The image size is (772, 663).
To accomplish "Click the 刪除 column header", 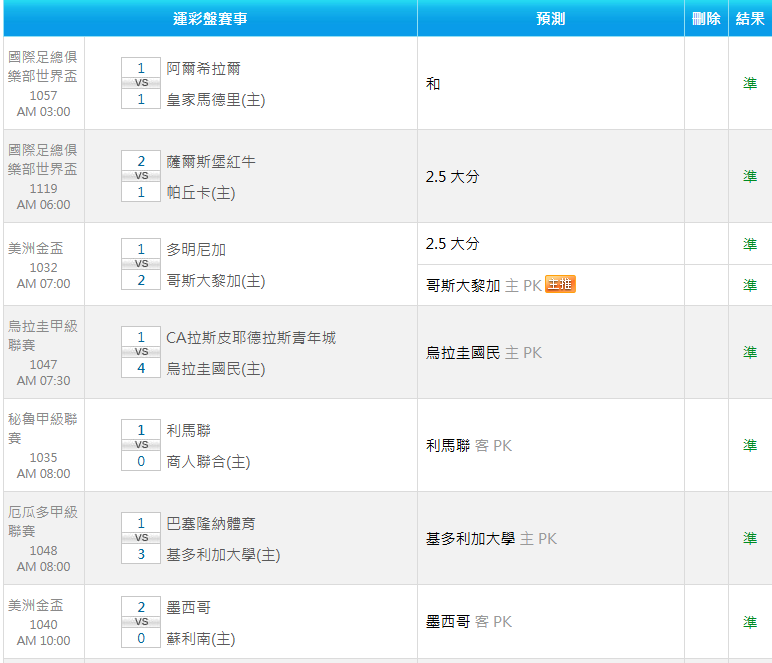I will pyautogui.click(x=706, y=19).
